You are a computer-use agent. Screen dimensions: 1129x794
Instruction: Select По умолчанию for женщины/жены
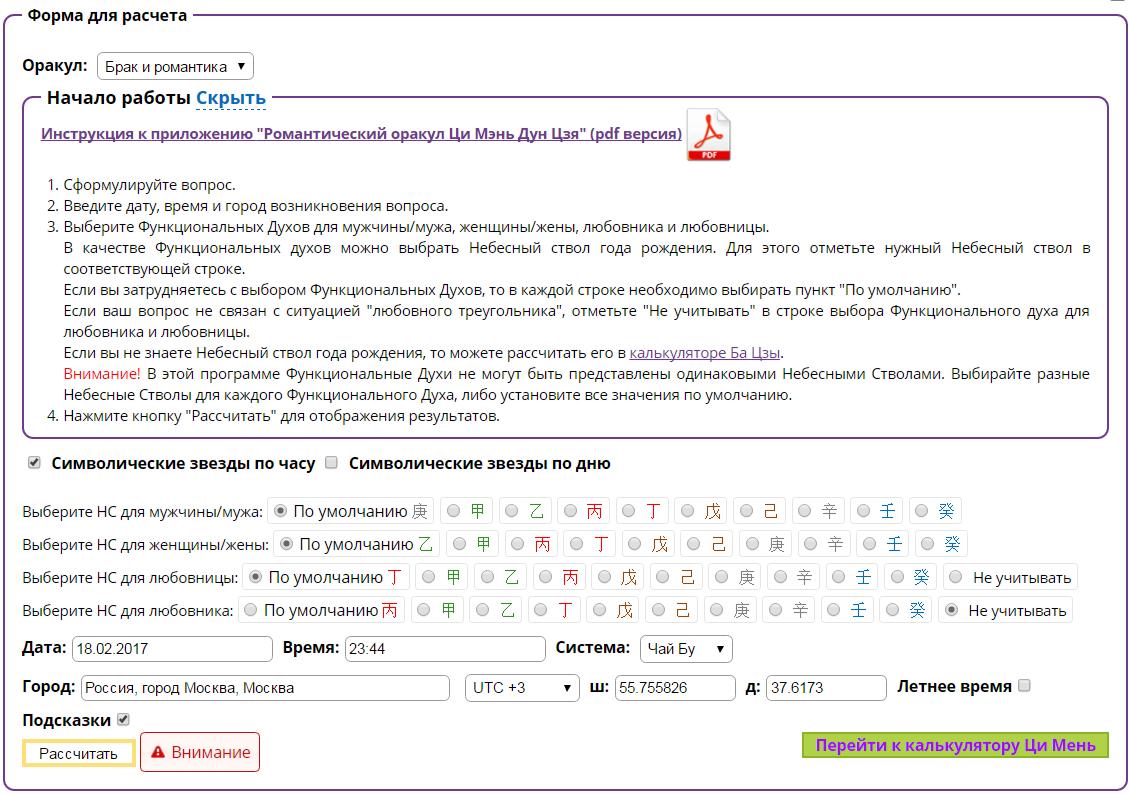point(287,543)
